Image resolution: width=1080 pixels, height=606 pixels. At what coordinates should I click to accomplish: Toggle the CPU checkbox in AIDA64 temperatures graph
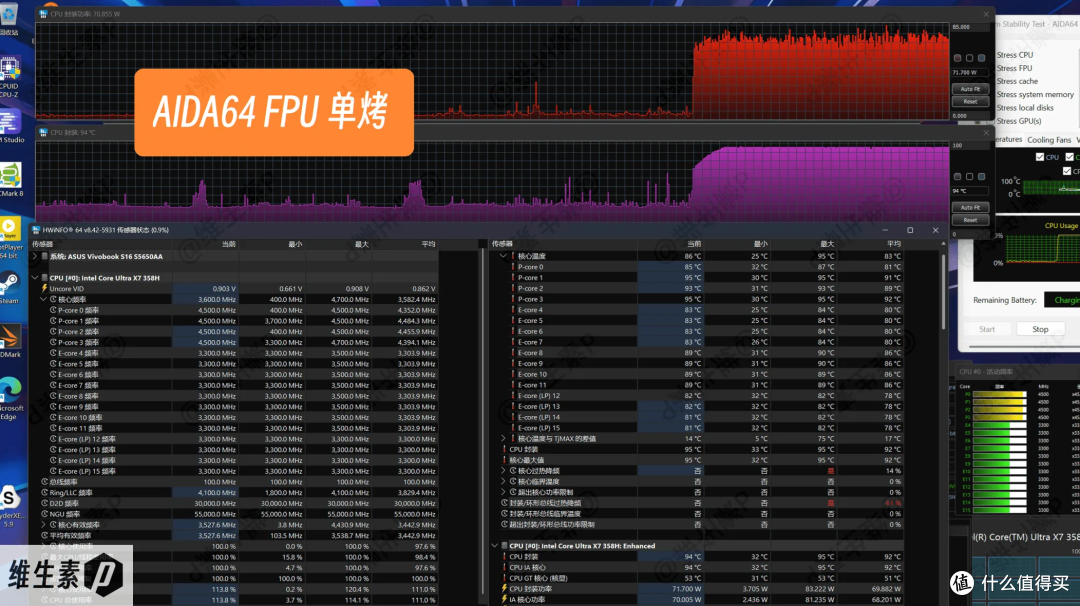pos(1040,157)
